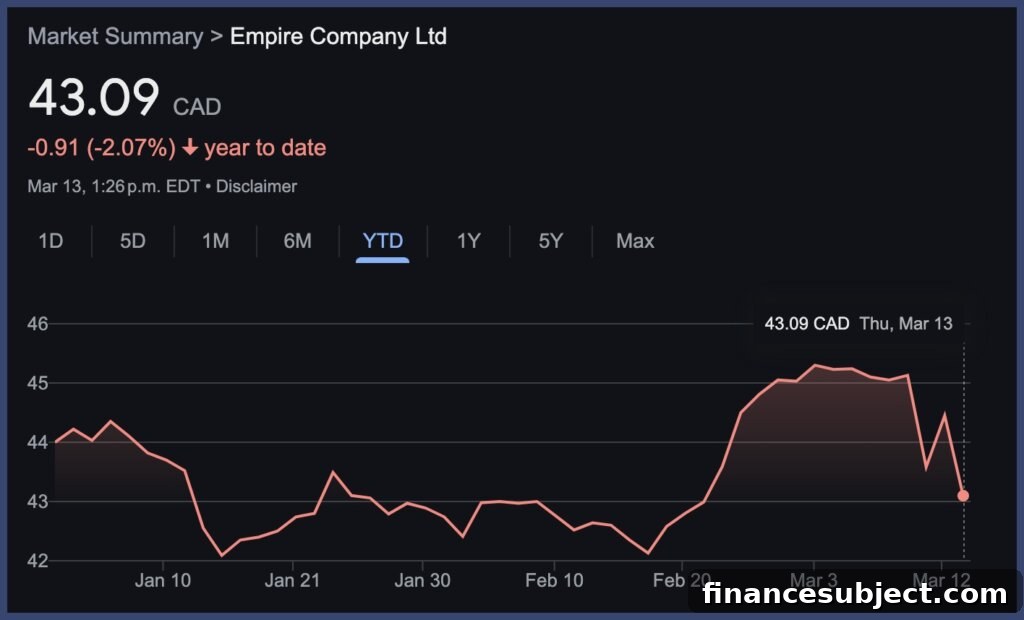The height and width of the screenshot is (620, 1024).
Task: Select the YTD range tab
Action: 383,241
